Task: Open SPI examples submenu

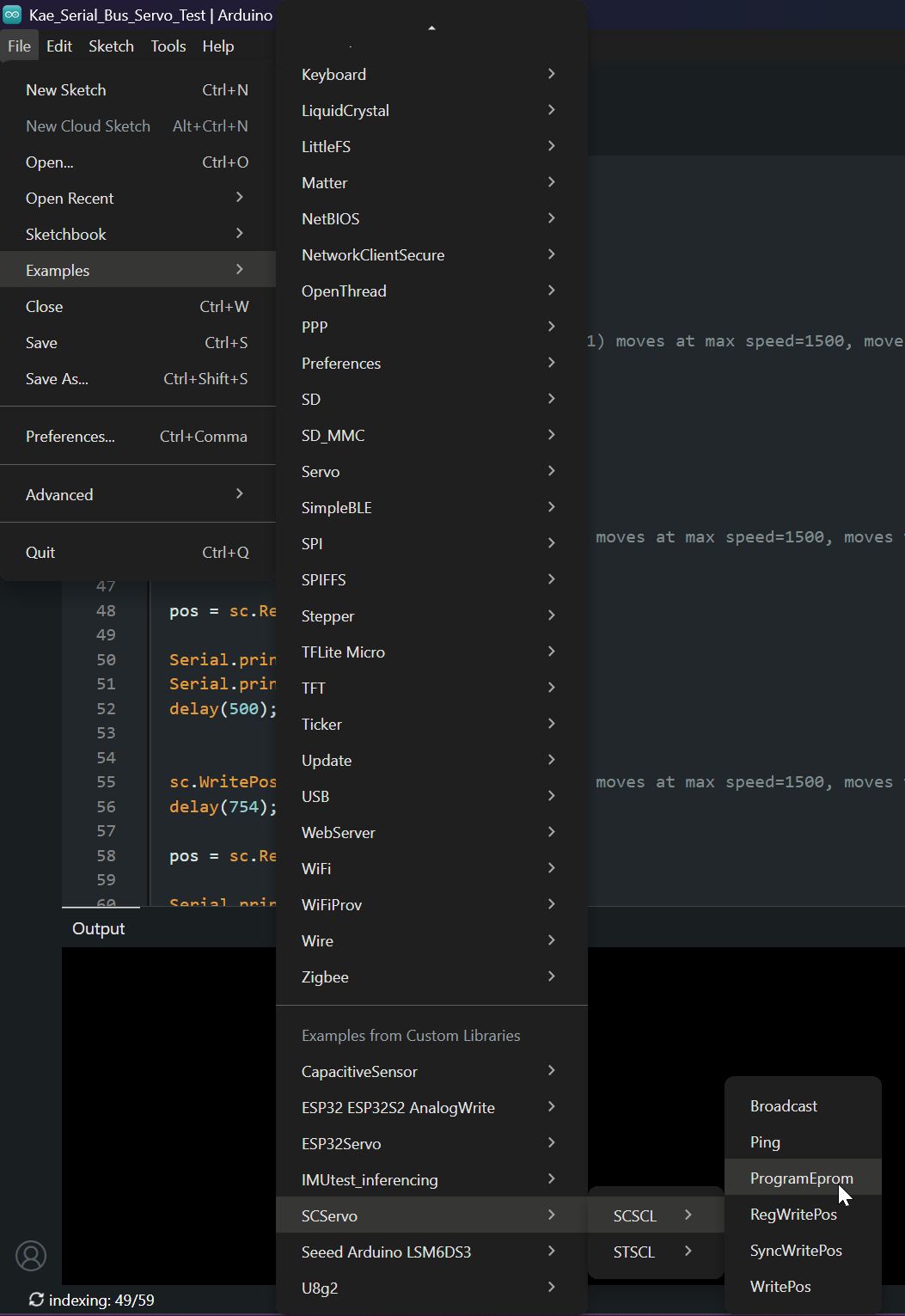Action: (431, 544)
